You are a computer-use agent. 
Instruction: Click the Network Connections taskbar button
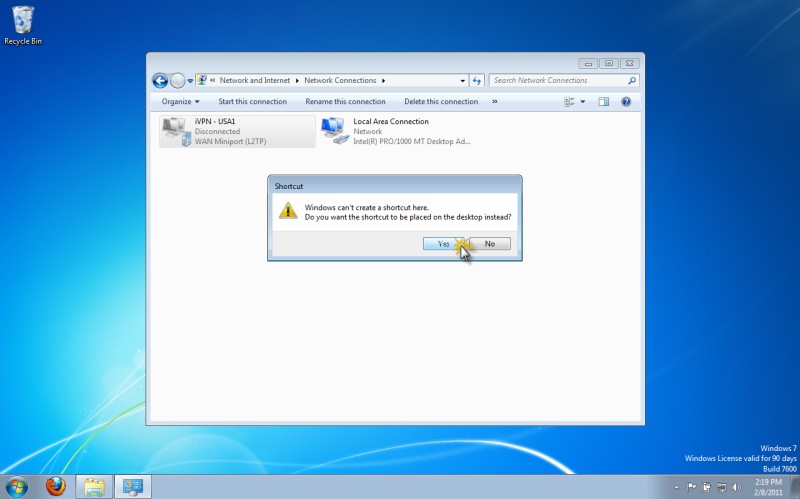click(x=133, y=487)
